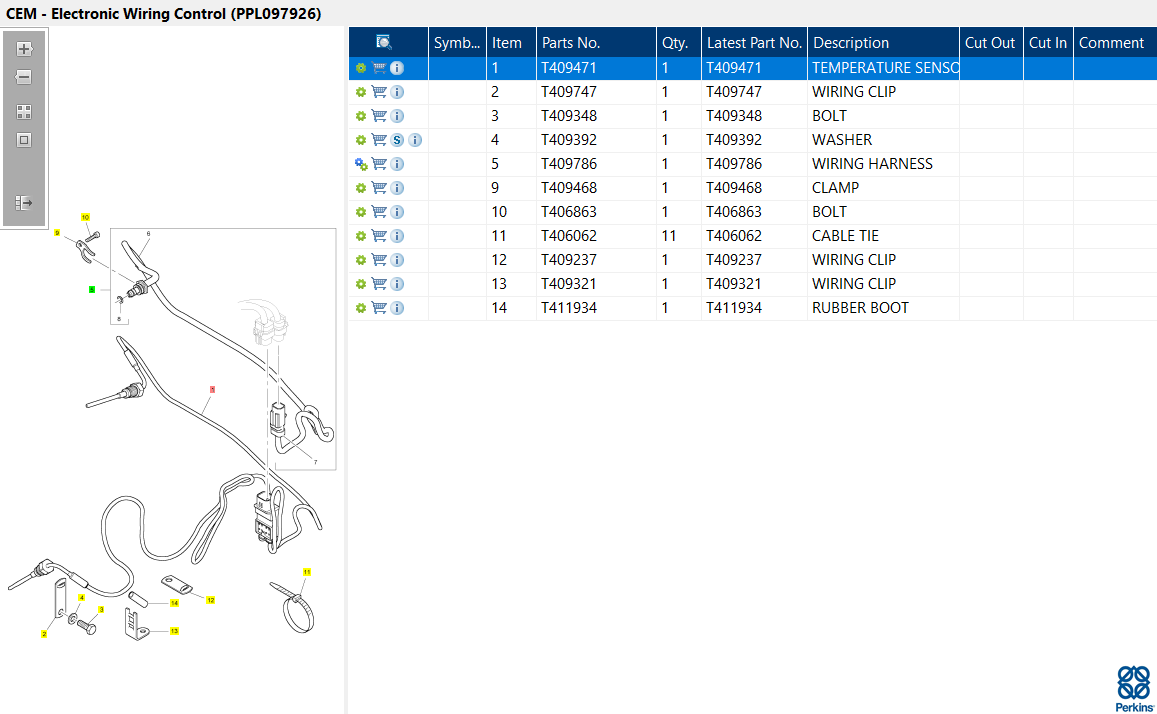Click green callout 5 on the diagram
Image resolution: width=1157 pixels, height=714 pixels.
(x=91, y=290)
